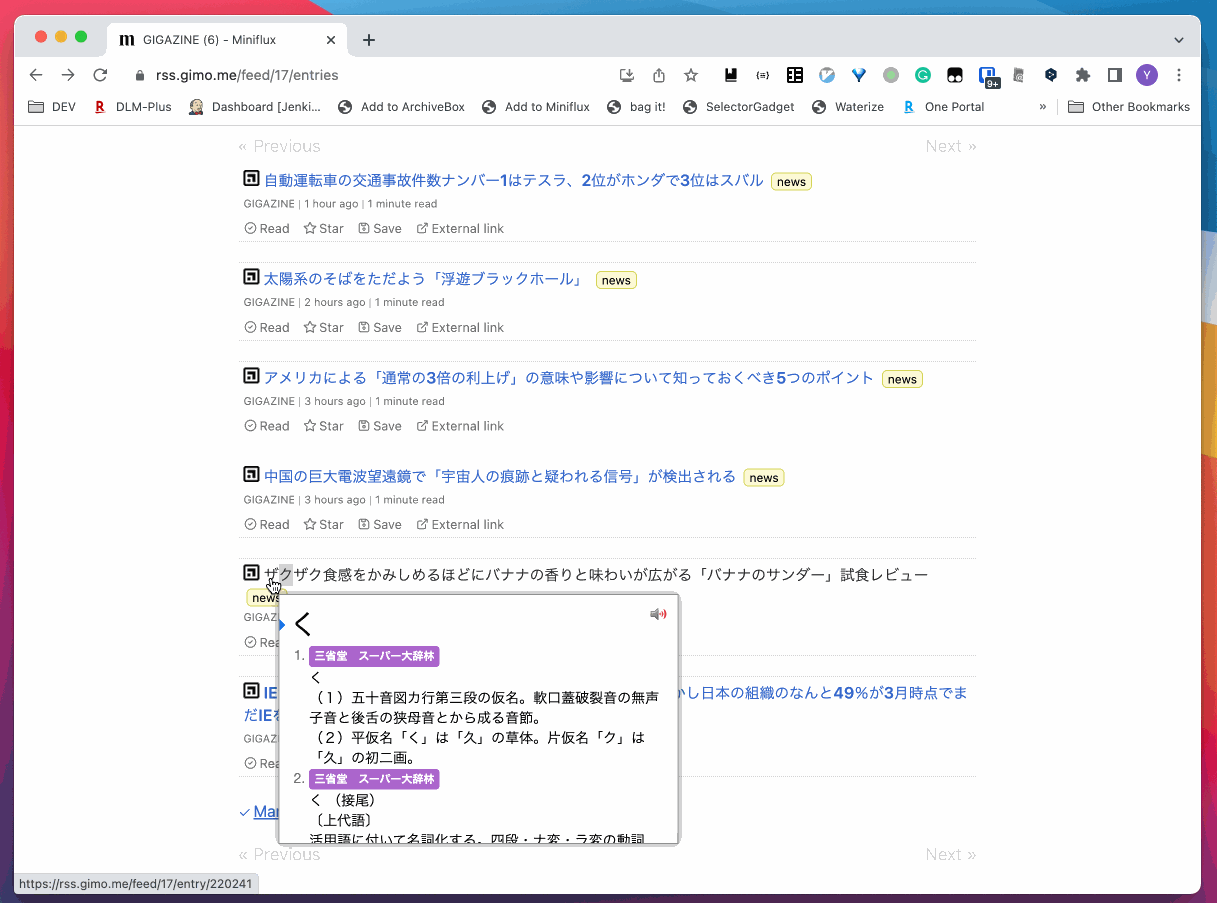The image size is (1217, 903).
Task: Click the Grammarly extension icon
Action: (x=923, y=75)
